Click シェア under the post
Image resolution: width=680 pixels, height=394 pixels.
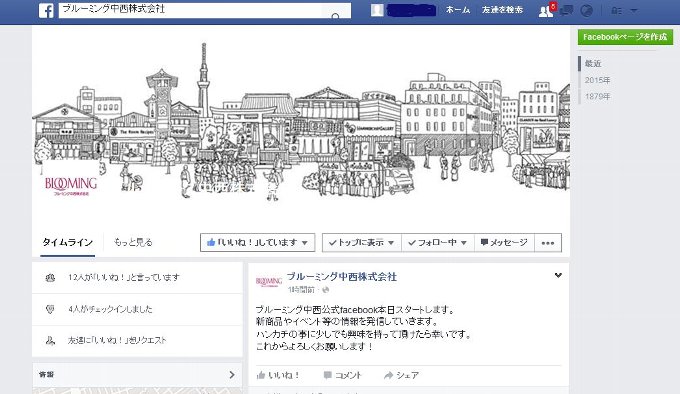tap(401, 375)
